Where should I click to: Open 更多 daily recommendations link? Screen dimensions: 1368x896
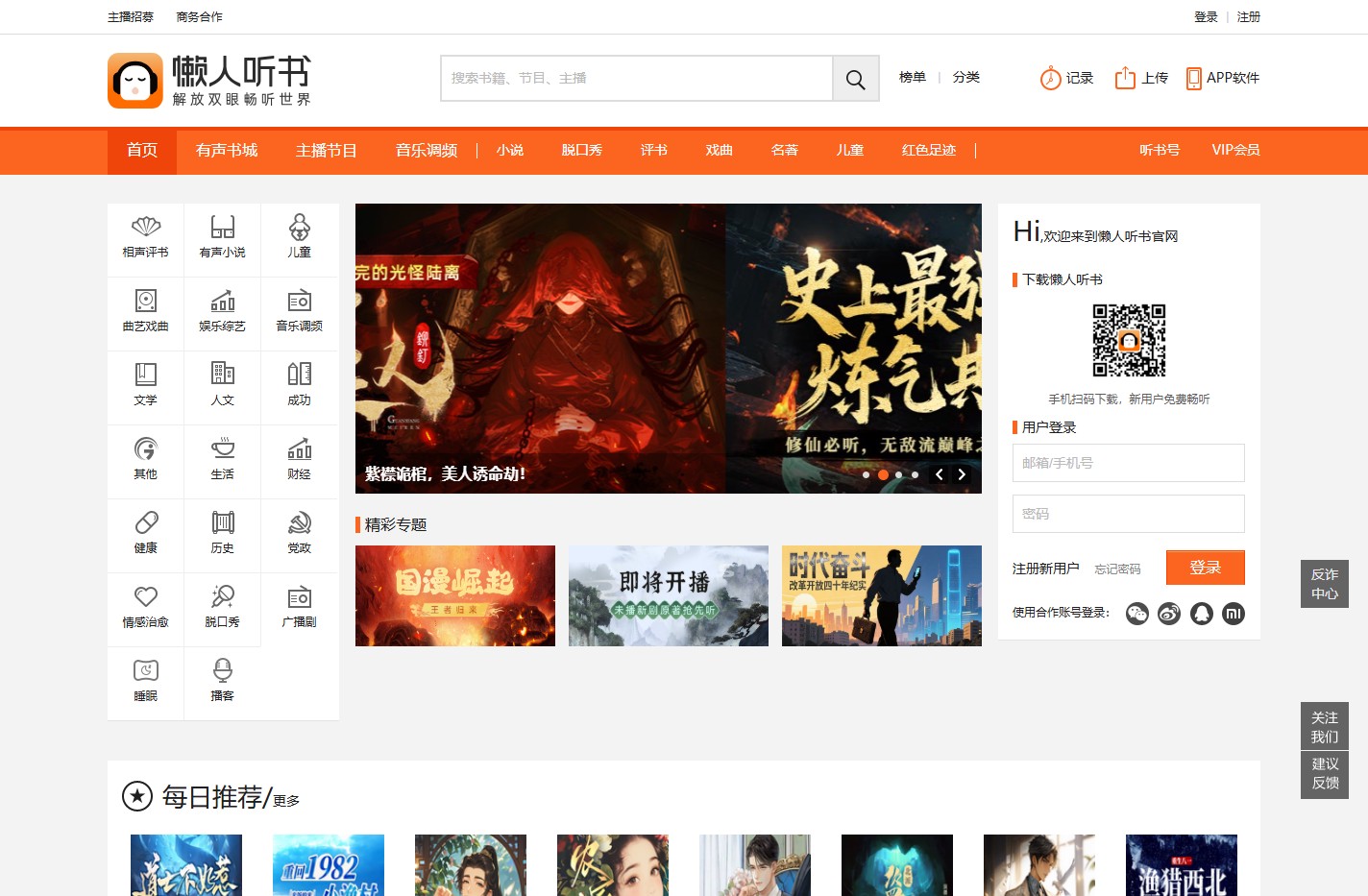(286, 801)
